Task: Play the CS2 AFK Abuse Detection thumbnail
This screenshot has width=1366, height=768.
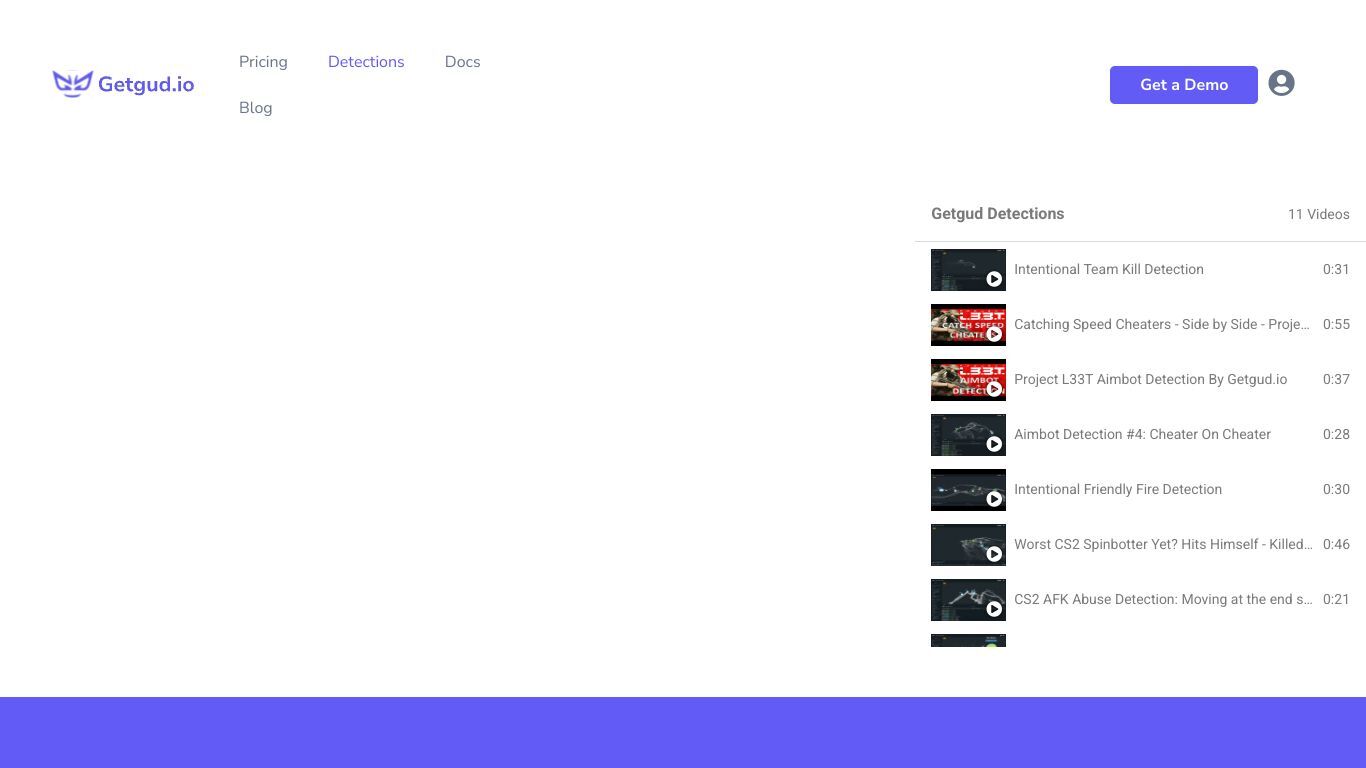Action: [968, 600]
